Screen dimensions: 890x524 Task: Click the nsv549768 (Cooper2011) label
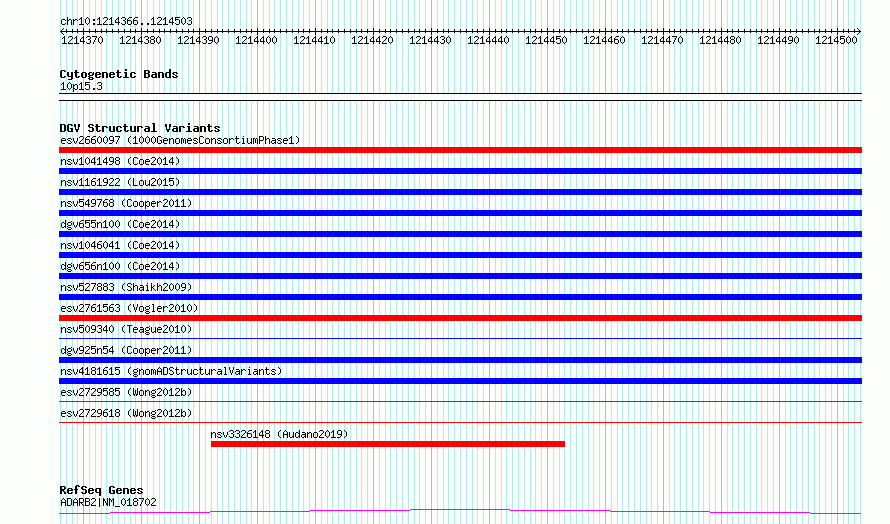pyautogui.click(x=126, y=203)
